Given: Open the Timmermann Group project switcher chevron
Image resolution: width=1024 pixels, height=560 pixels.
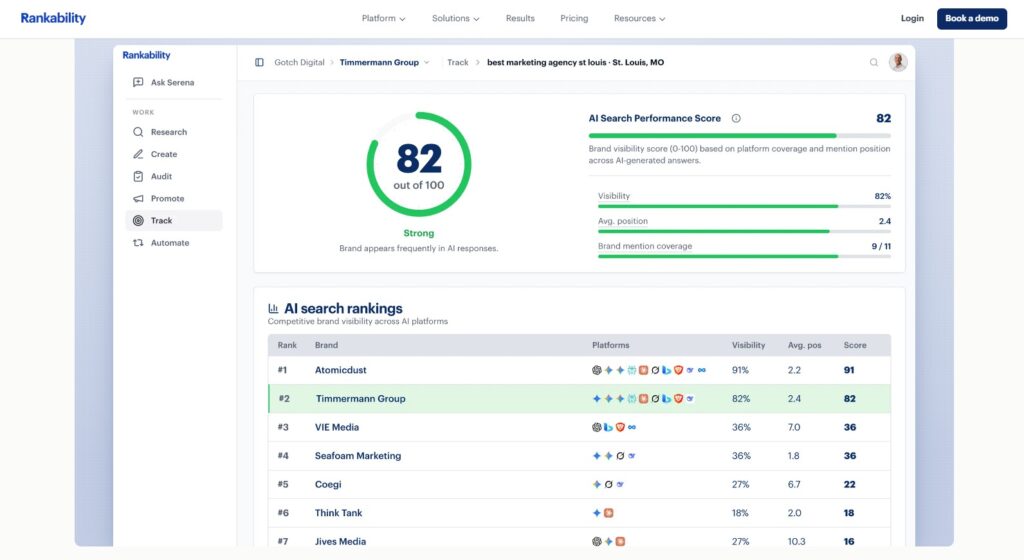Looking at the screenshot, I should (426, 63).
